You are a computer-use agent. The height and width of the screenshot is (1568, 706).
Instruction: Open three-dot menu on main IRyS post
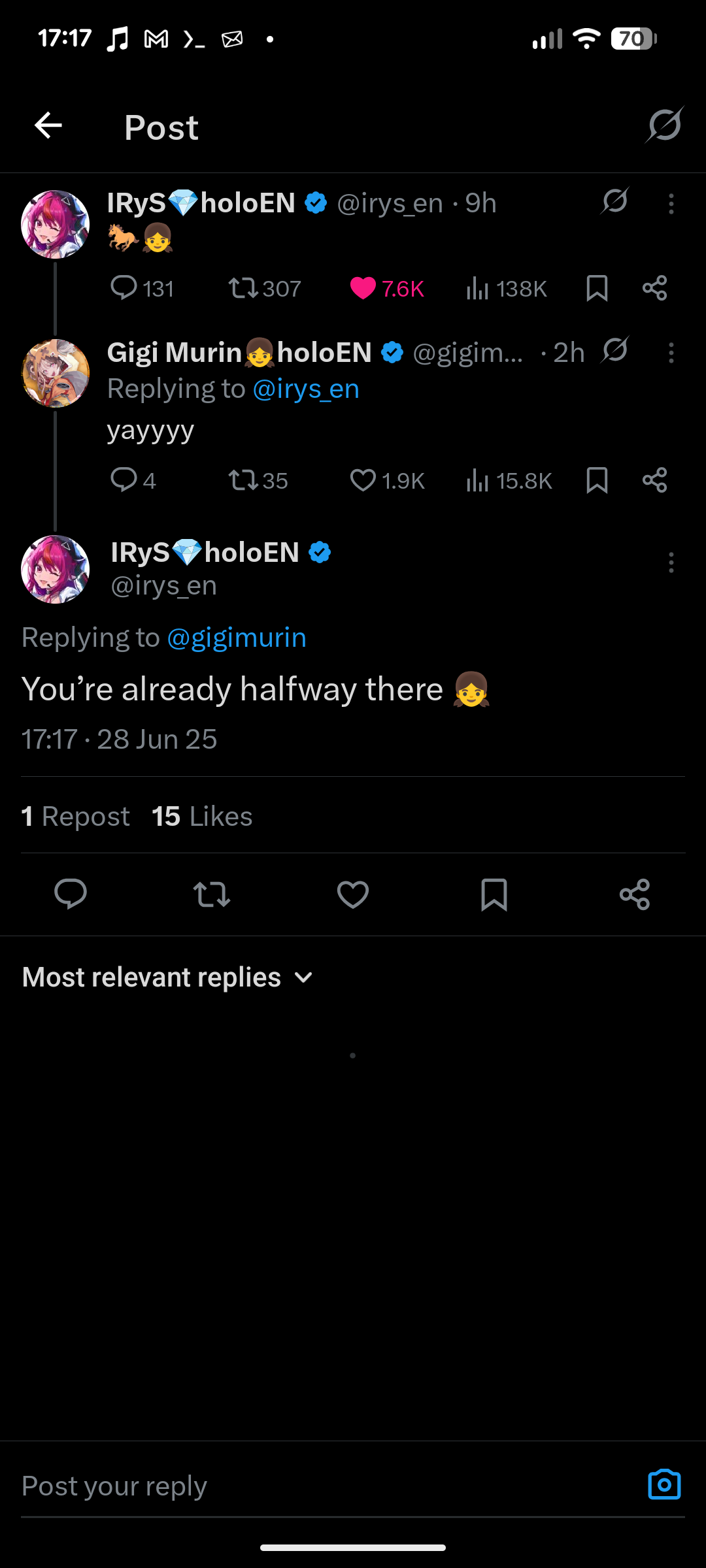(671, 563)
